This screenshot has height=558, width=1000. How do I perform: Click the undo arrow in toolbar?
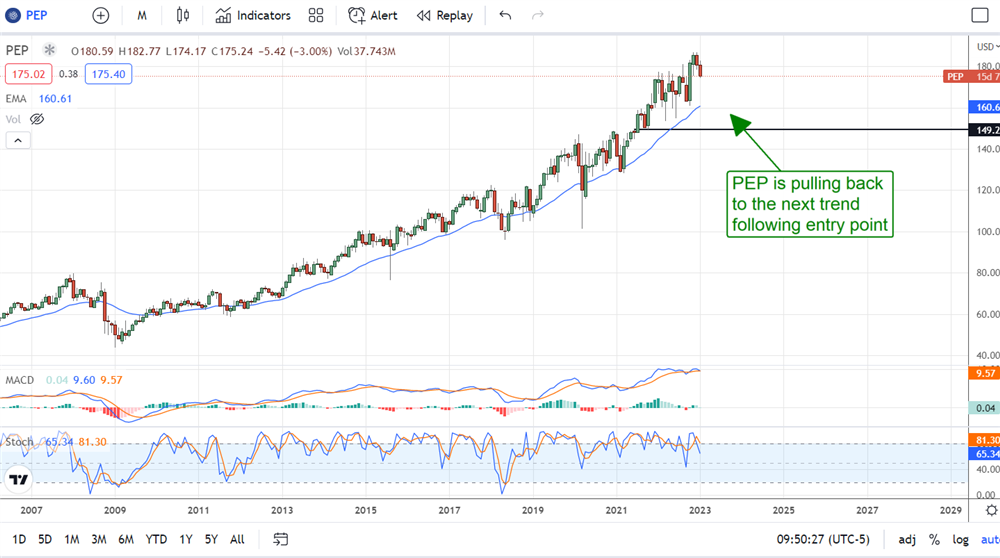[x=505, y=15]
